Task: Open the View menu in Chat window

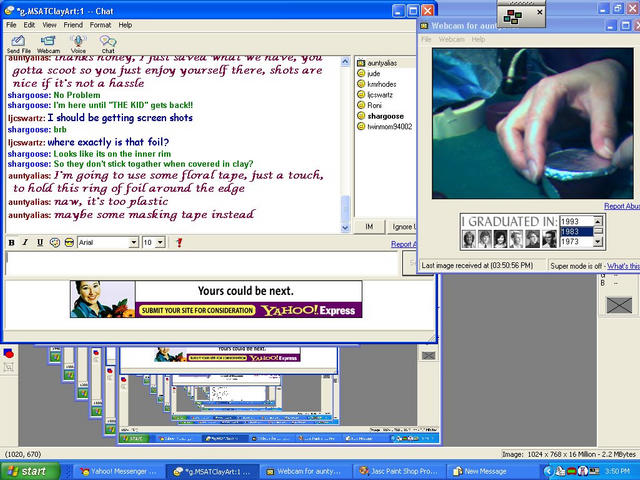Action: pos(49,25)
